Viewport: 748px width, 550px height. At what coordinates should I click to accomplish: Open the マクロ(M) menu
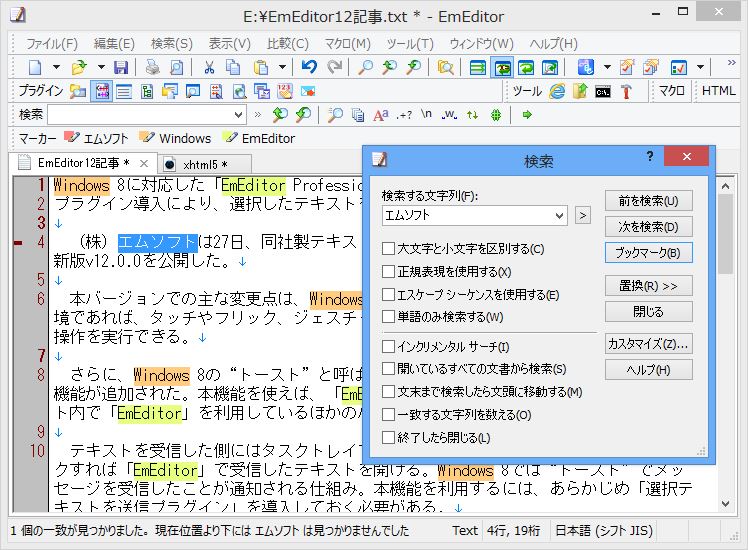pos(348,44)
